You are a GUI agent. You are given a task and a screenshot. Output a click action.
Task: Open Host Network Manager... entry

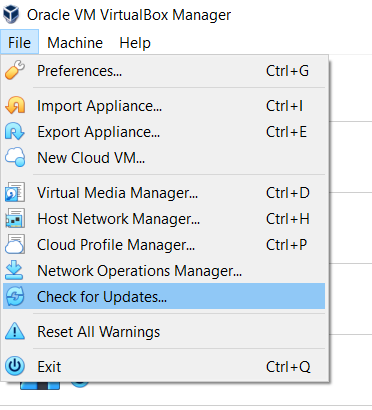coord(164,219)
